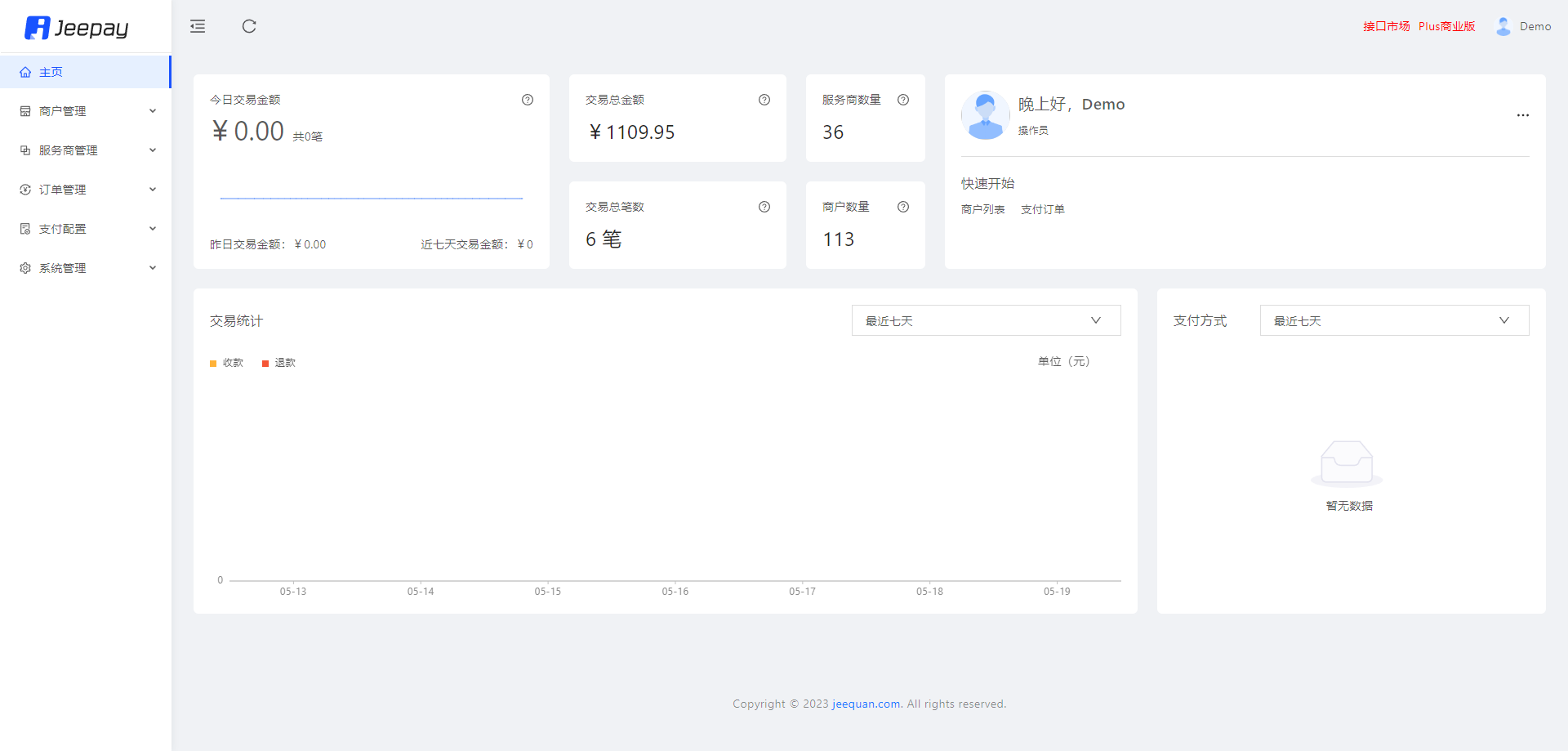Open the 接口市场 link in header
This screenshot has height=751, width=1568.
pyautogui.click(x=1386, y=26)
